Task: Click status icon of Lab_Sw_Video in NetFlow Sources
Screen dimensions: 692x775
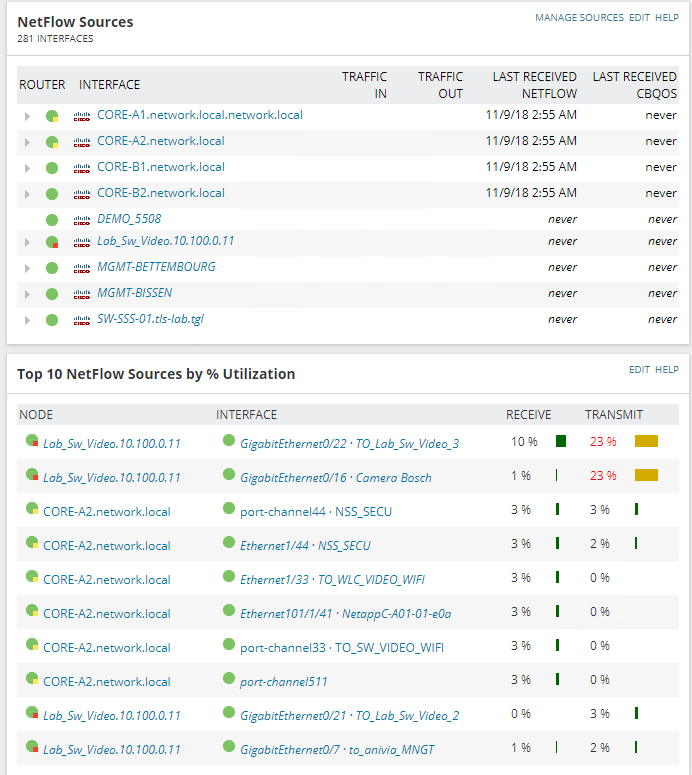Action: tap(52, 242)
